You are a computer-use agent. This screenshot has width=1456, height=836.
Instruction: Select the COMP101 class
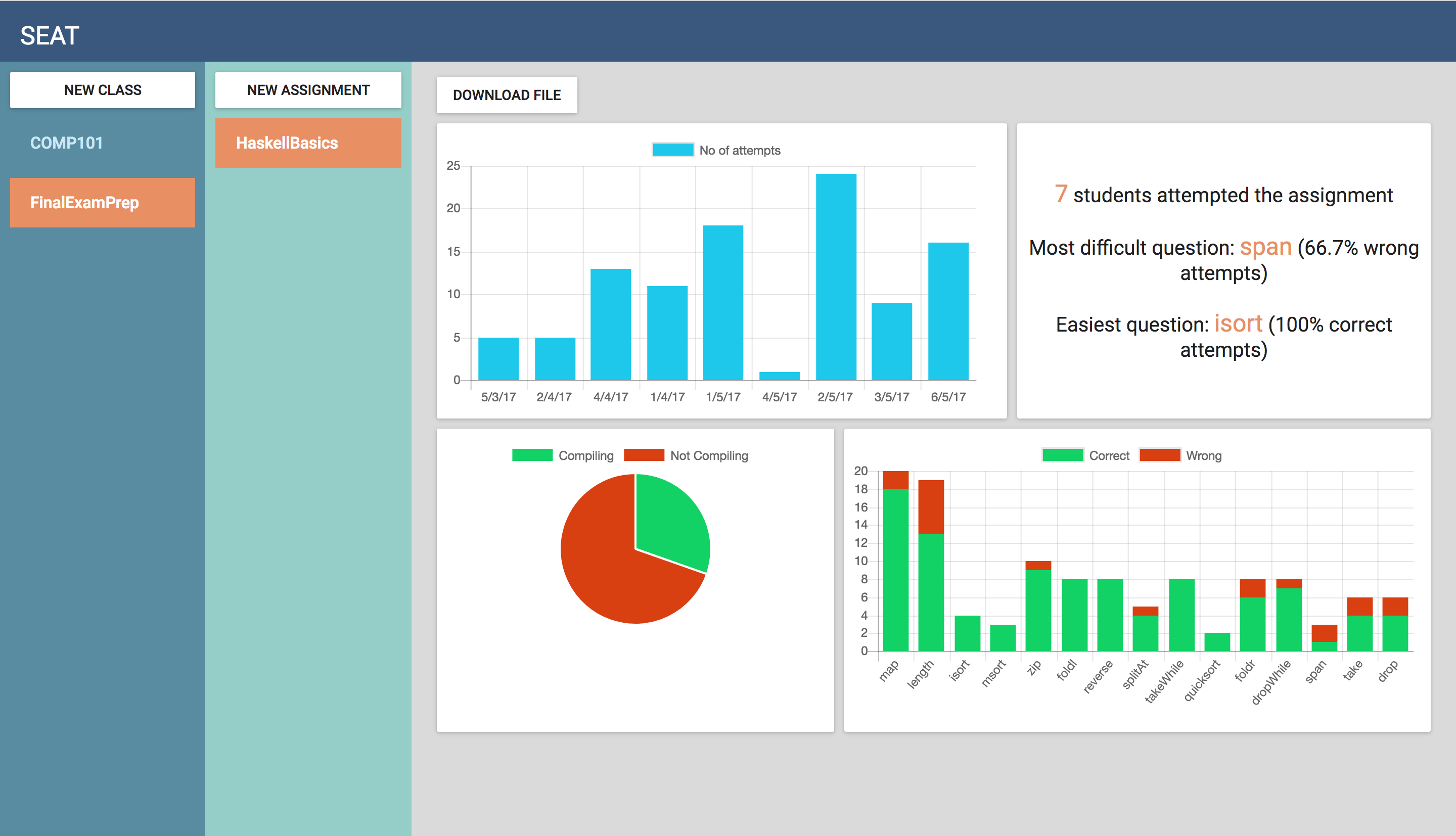tap(67, 143)
